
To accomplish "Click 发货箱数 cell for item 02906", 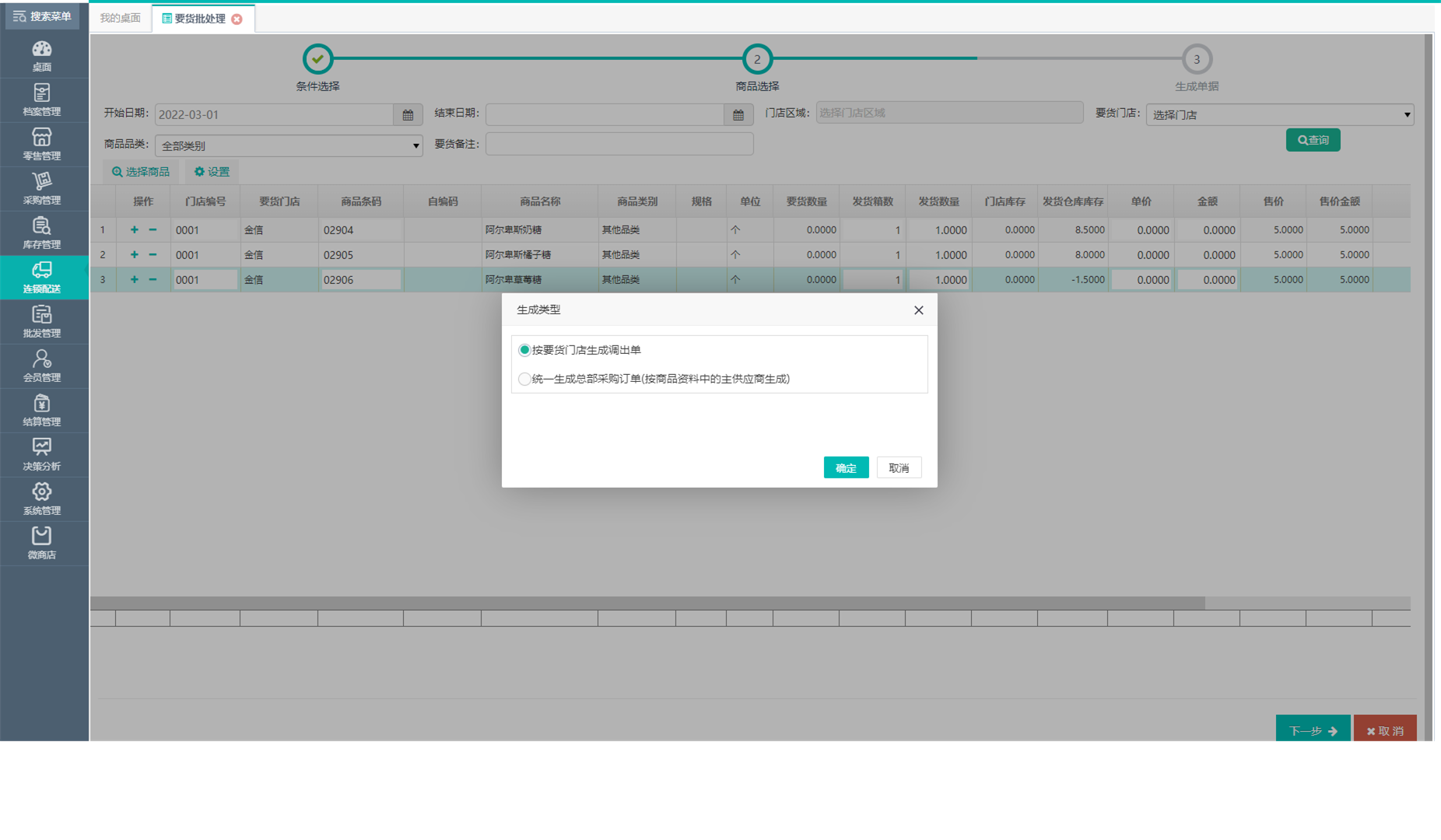I will pyautogui.click(x=872, y=279).
